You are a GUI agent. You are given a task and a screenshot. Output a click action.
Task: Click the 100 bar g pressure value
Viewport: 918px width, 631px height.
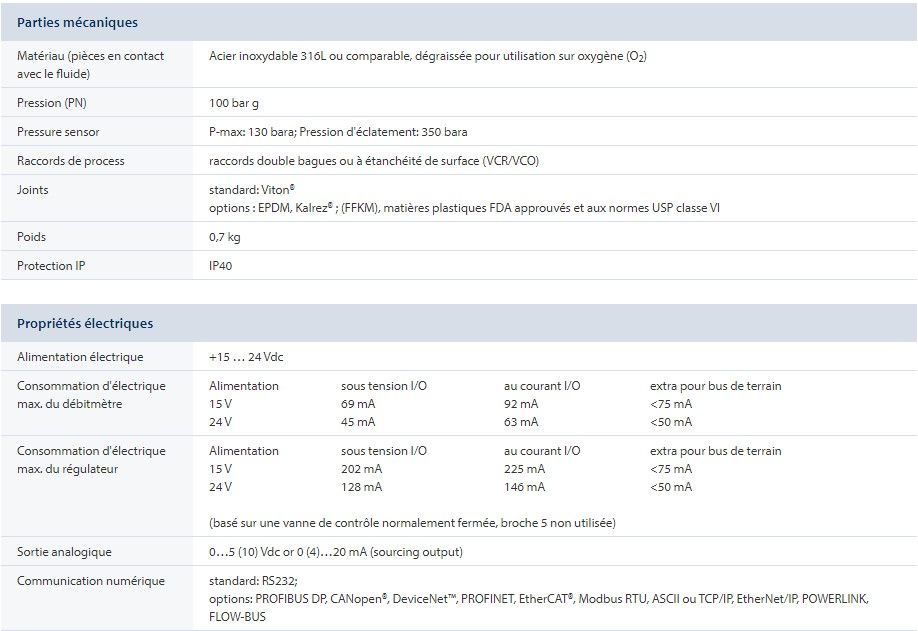(x=236, y=103)
